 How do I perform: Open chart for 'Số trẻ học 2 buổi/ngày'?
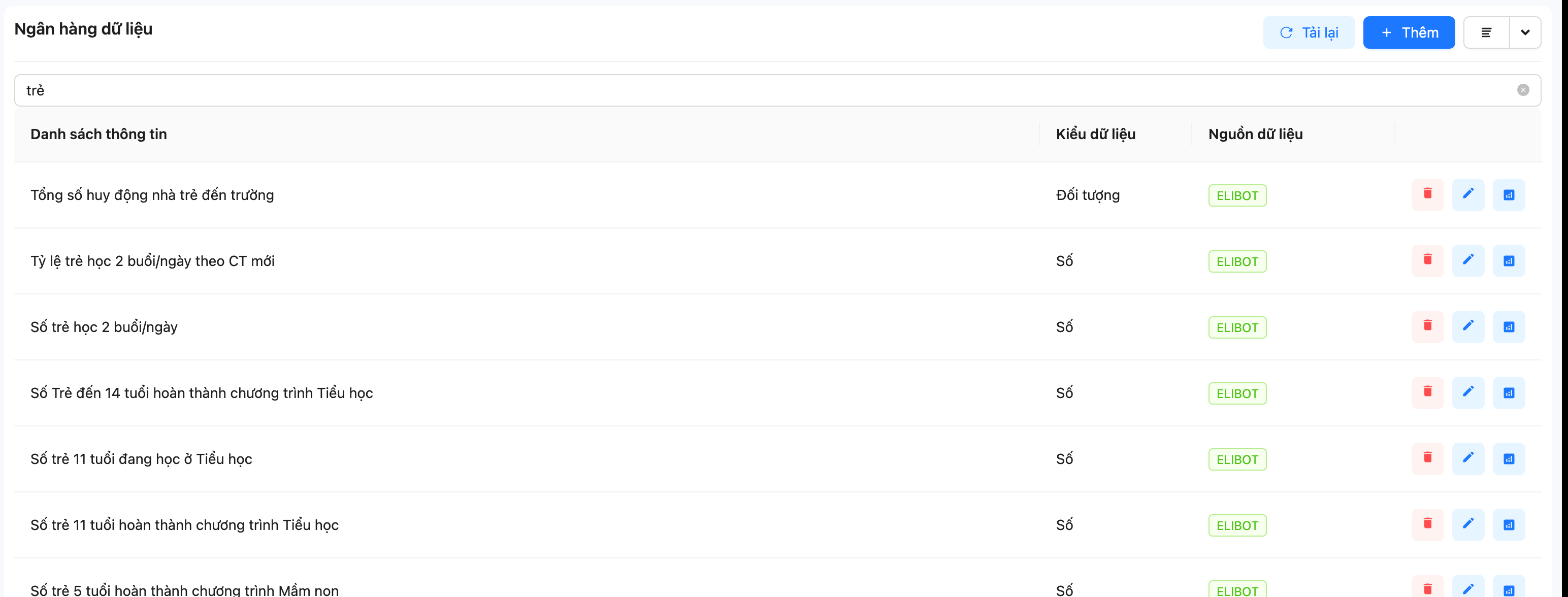coord(1509,327)
